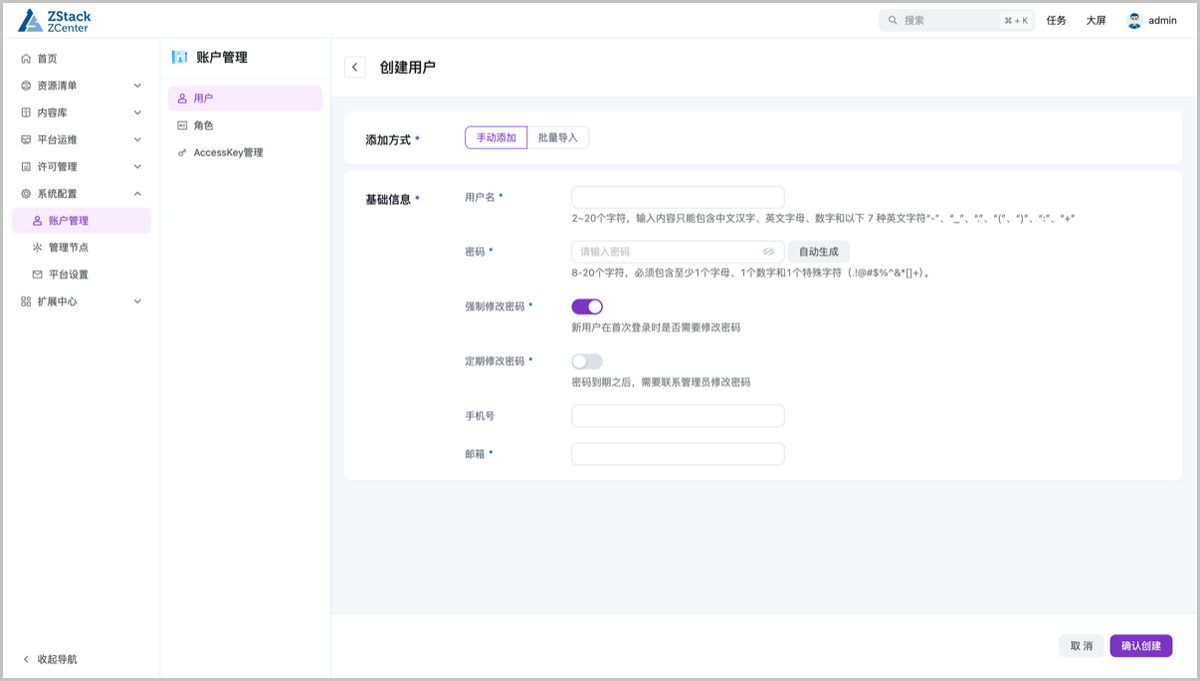Focus the 密码 input field
The width and height of the screenshot is (1200, 681).
pos(678,252)
